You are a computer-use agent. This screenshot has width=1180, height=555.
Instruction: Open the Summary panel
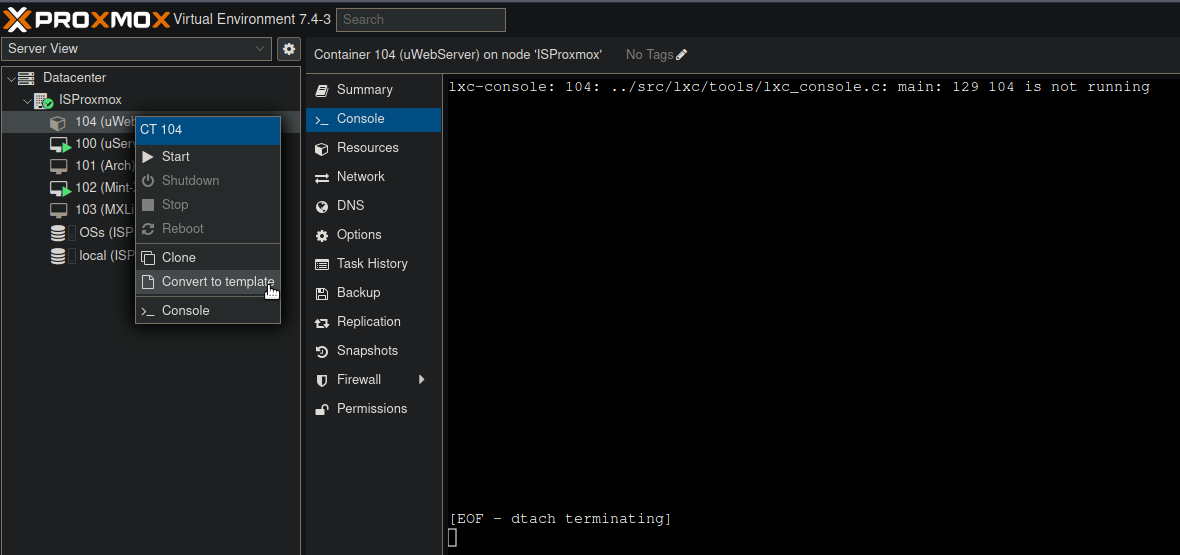373,90
